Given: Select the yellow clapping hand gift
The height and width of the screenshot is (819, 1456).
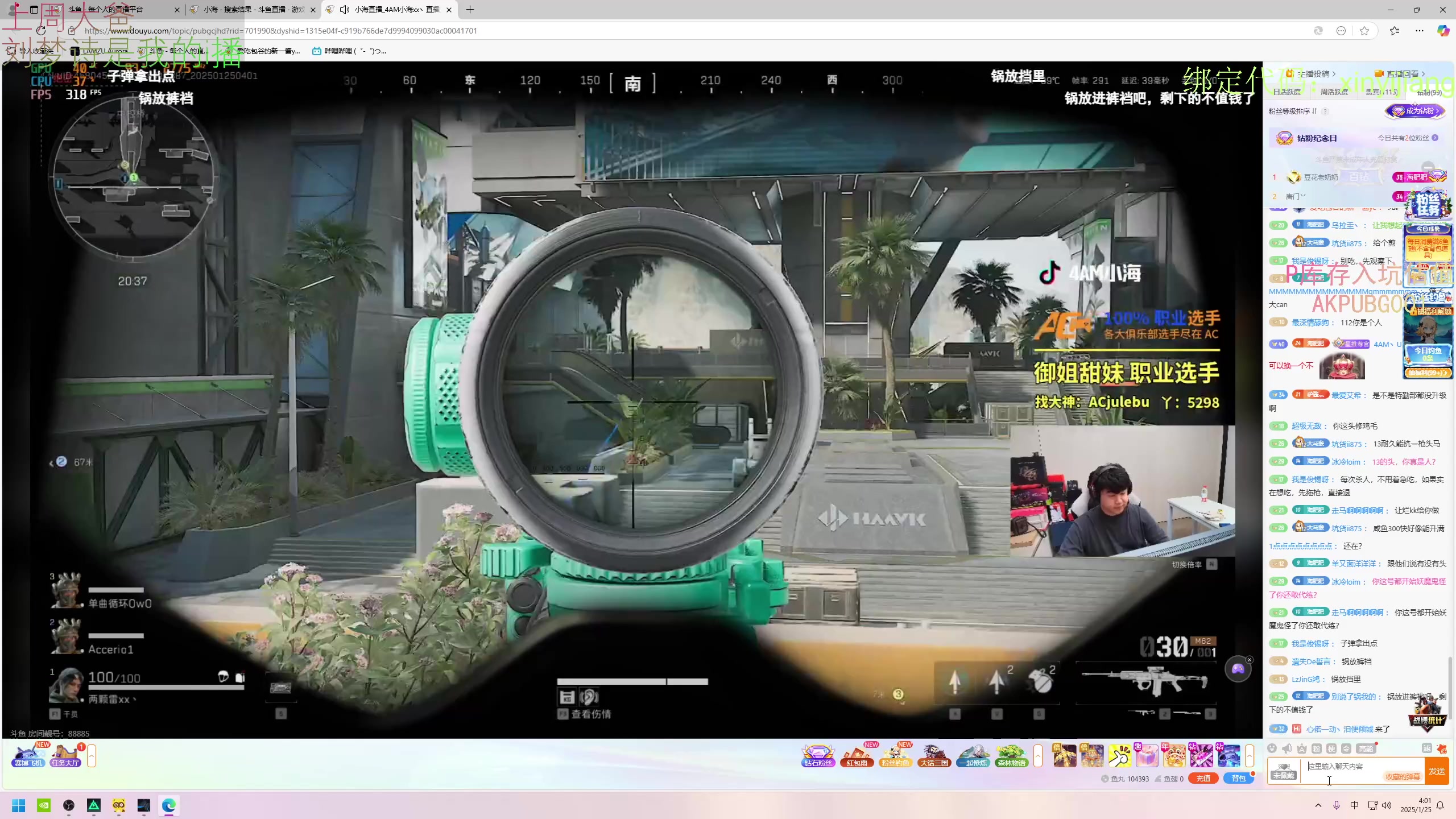Looking at the screenshot, I should pos(1119,756).
